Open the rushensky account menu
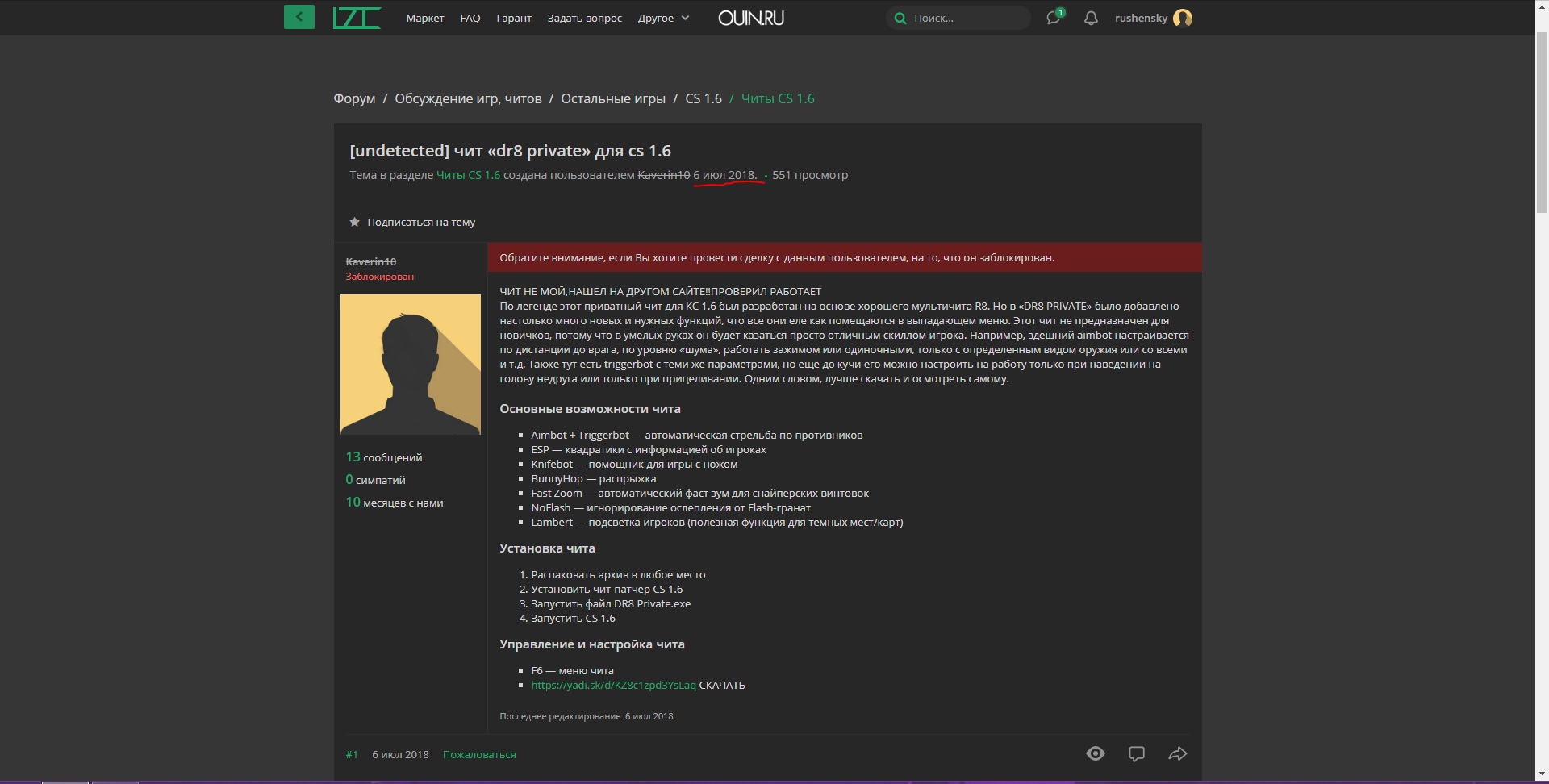Screen dimensions: 1549x784 (1141, 18)
